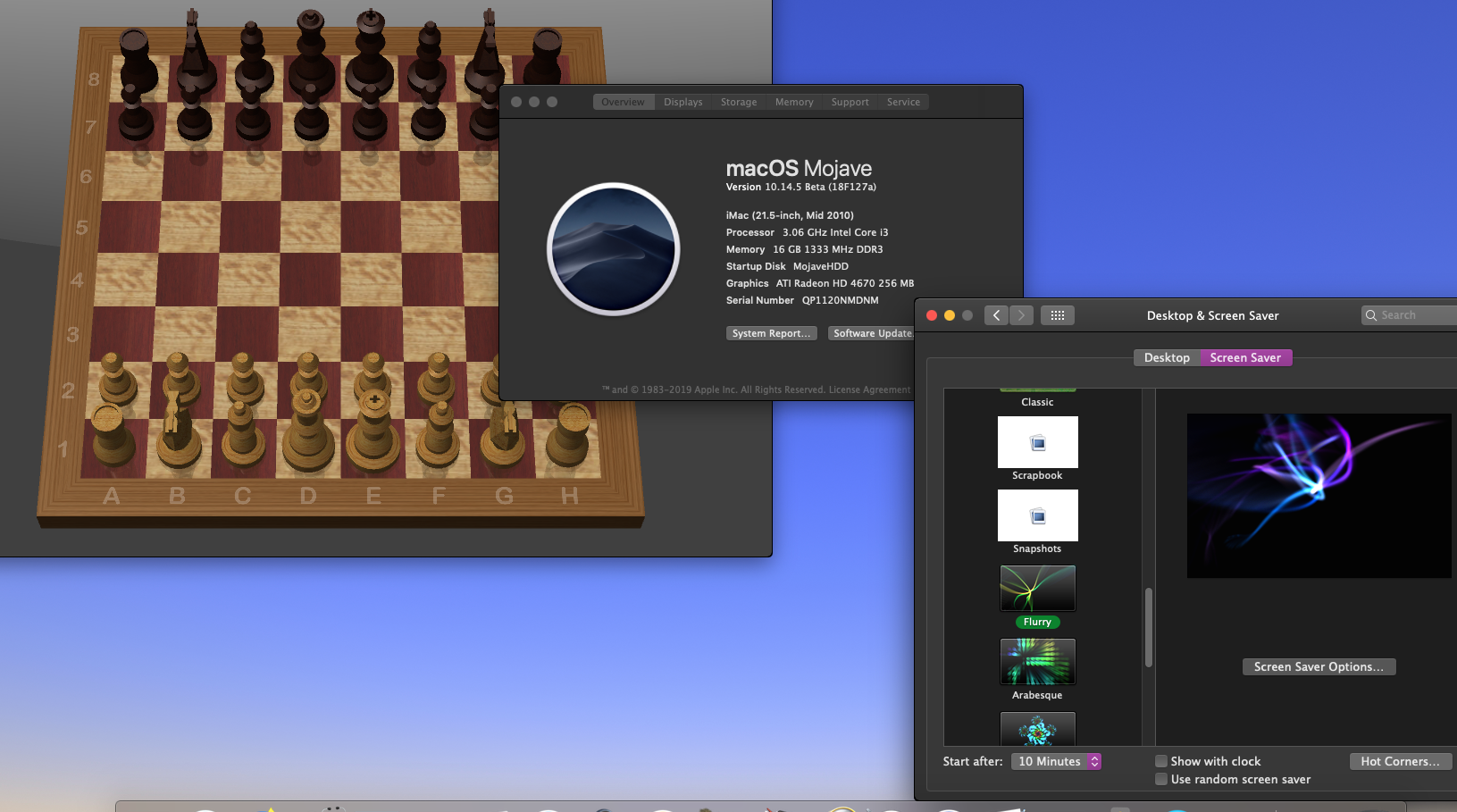The height and width of the screenshot is (812, 1457).
Task: Click the "iMac (21.5-inch, Mid 2010)" text
Action: pos(790,215)
